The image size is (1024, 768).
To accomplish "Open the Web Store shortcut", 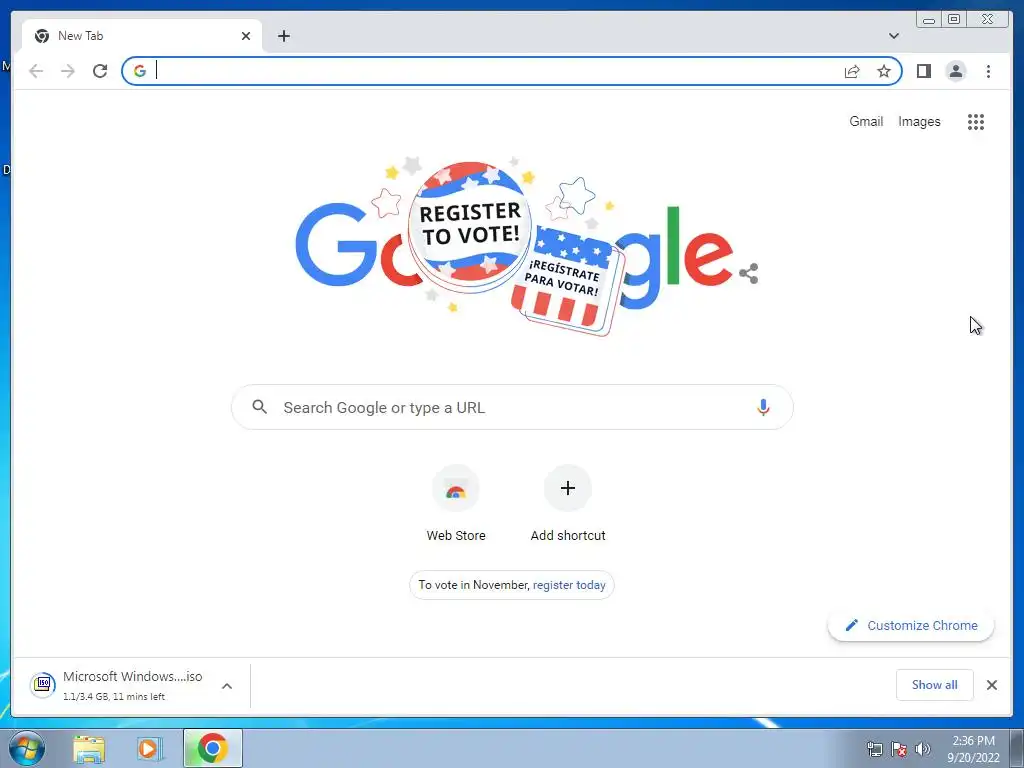I will point(456,504).
